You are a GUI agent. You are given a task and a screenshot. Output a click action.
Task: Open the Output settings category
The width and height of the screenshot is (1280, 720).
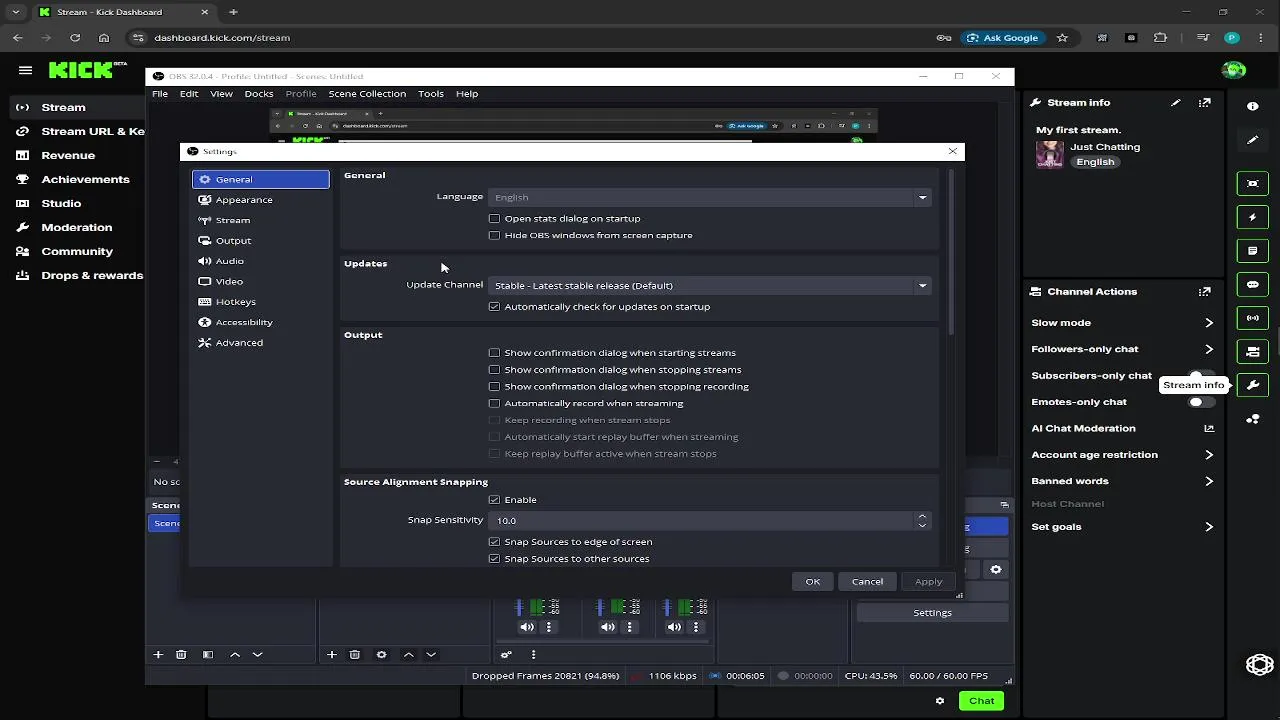[x=261, y=240]
